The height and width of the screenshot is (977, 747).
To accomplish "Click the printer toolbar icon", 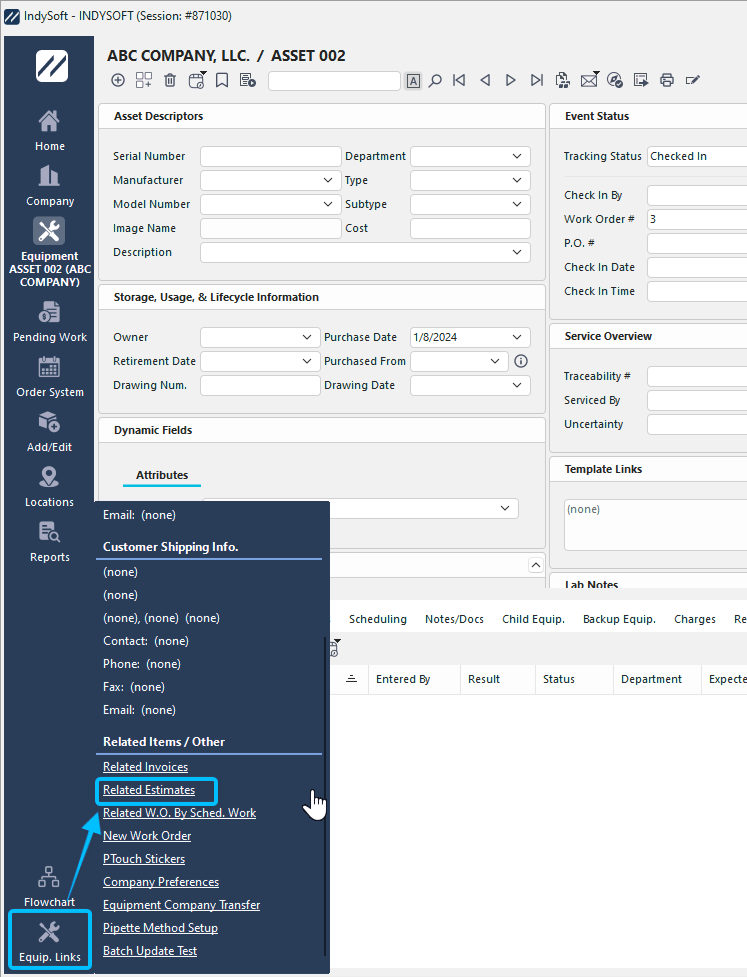I will coord(667,80).
